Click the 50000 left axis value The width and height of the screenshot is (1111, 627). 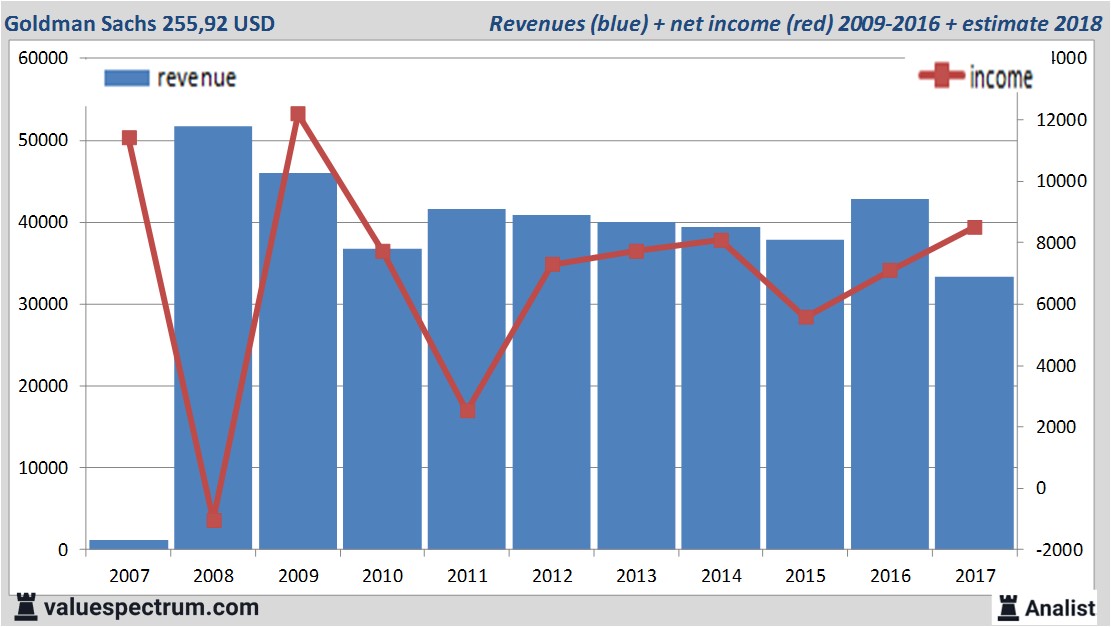(43, 140)
